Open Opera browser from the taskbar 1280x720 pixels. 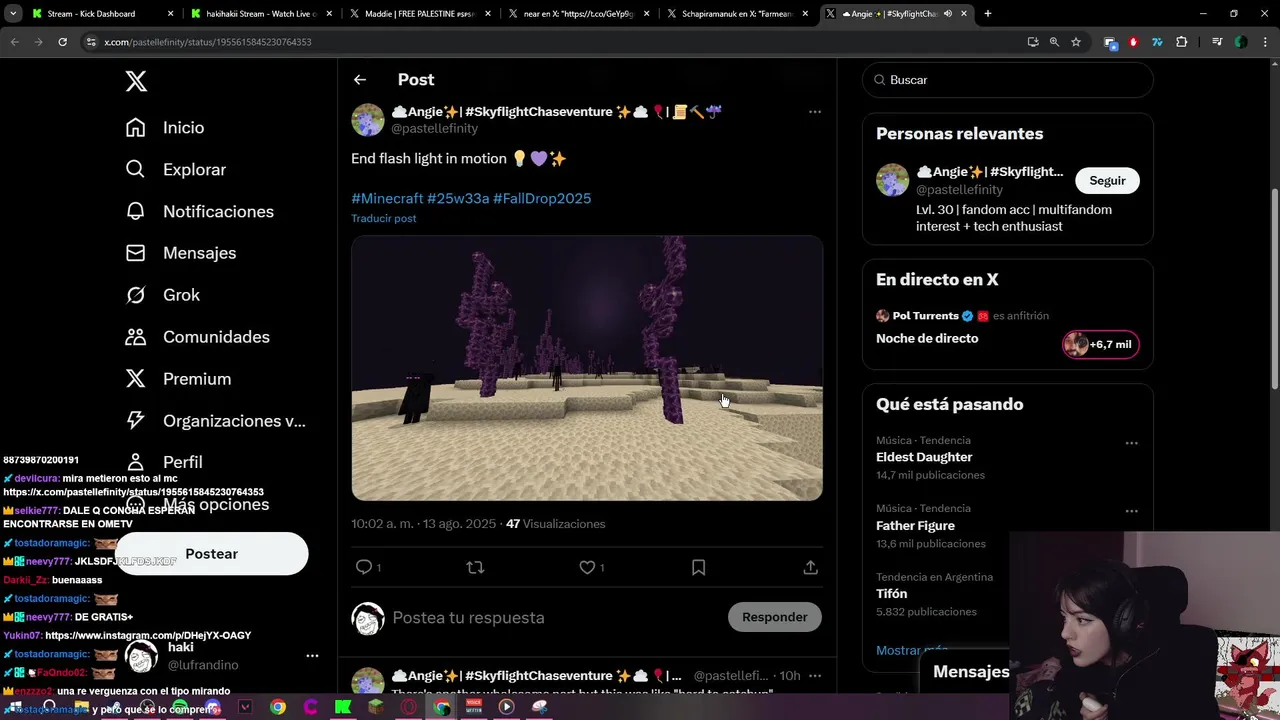(409, 707)
